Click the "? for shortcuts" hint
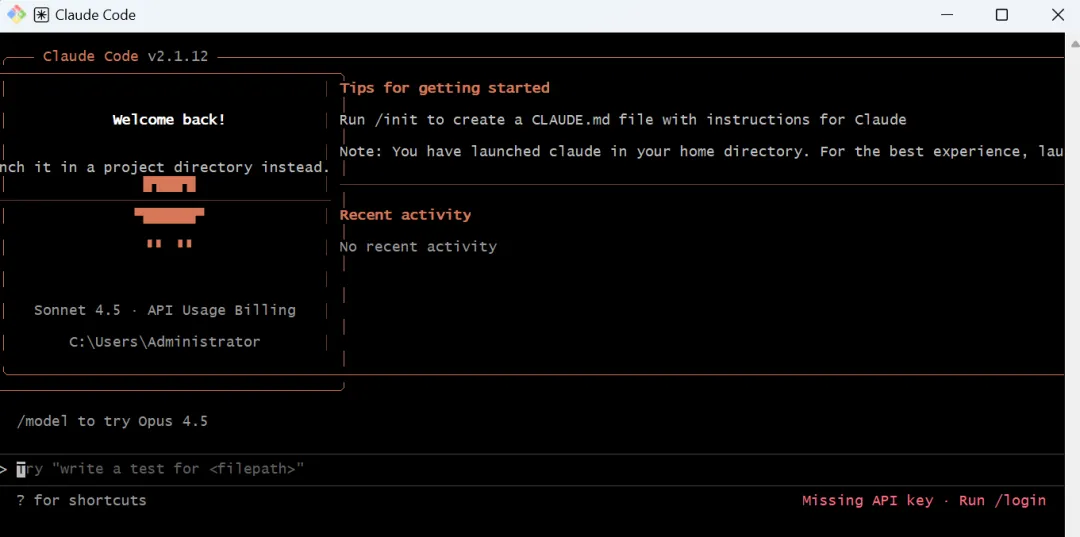This screenshot has width=1080, height=537. (81, 501)
